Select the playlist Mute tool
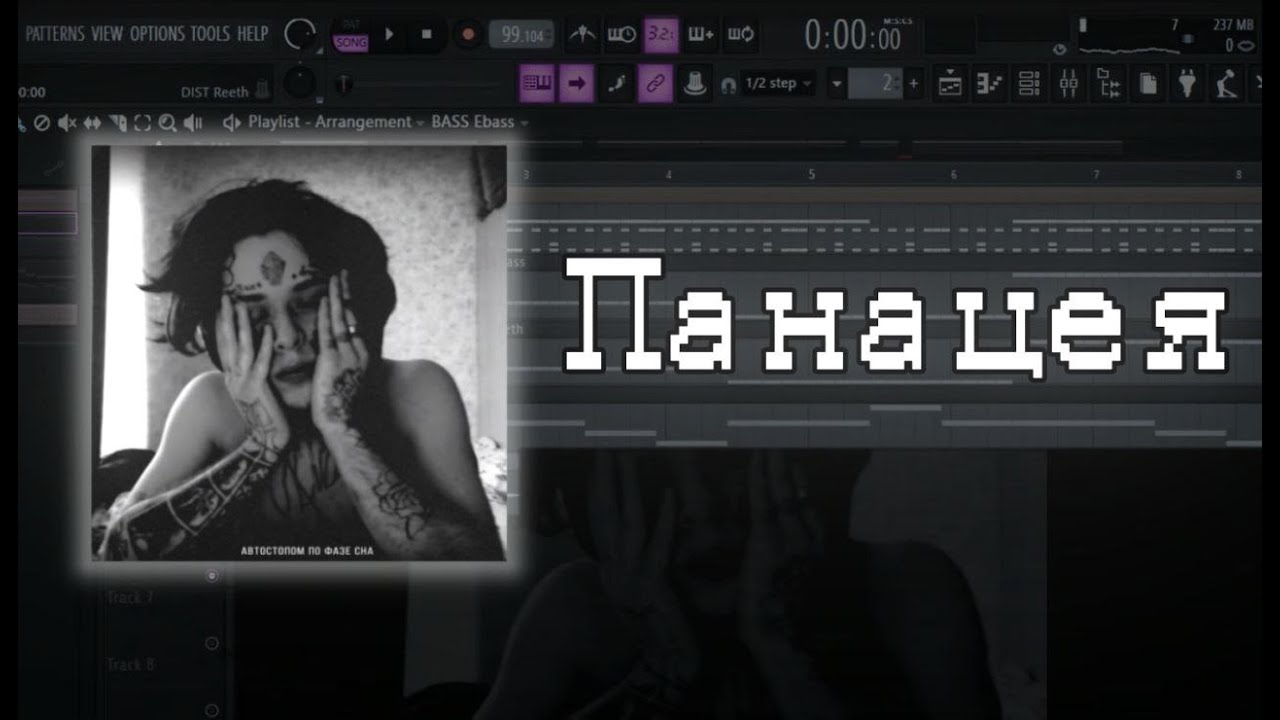The image size is (1280, 720). 67,123
